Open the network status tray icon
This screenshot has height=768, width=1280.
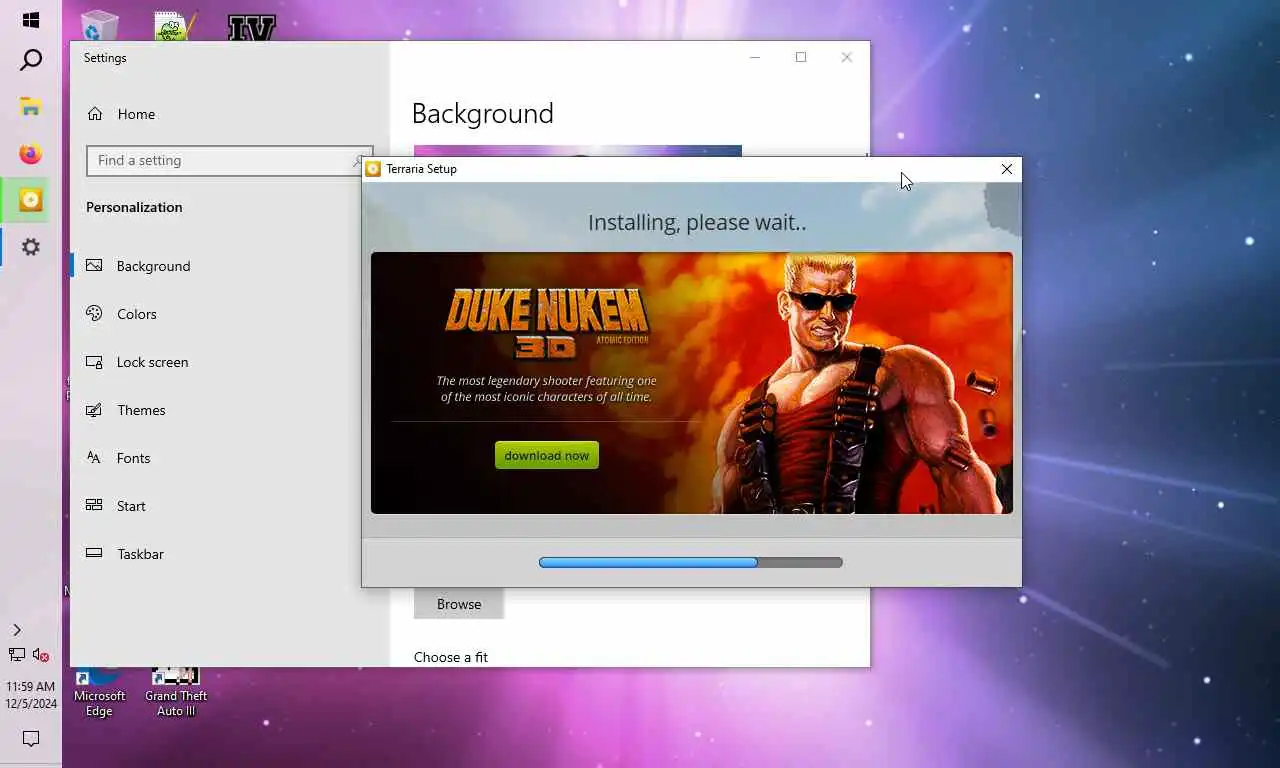click(x=17, y=655)
